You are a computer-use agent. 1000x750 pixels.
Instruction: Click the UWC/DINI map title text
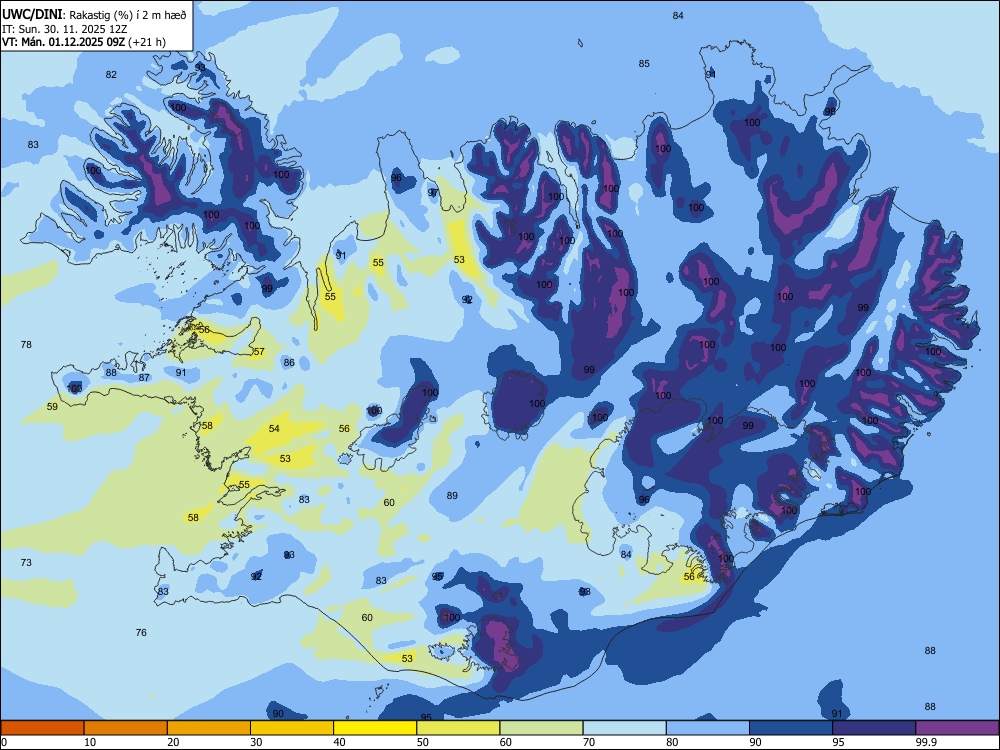[x=33, y=14]
